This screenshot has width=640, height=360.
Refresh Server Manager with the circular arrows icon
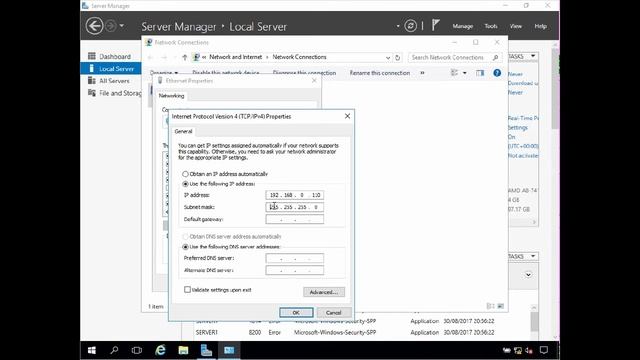(410, 26)
